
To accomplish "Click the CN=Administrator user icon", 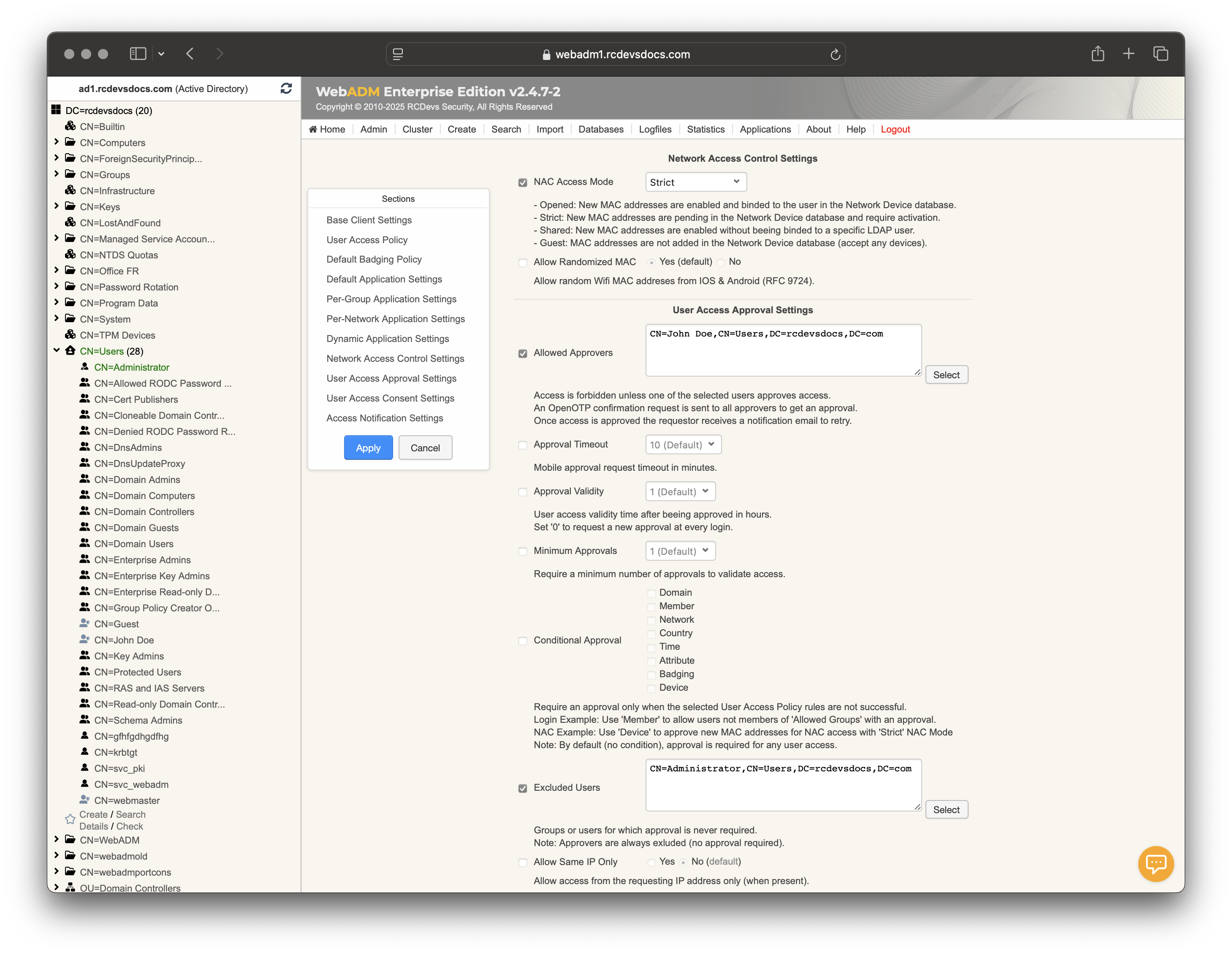I will [x=84, y=366].
